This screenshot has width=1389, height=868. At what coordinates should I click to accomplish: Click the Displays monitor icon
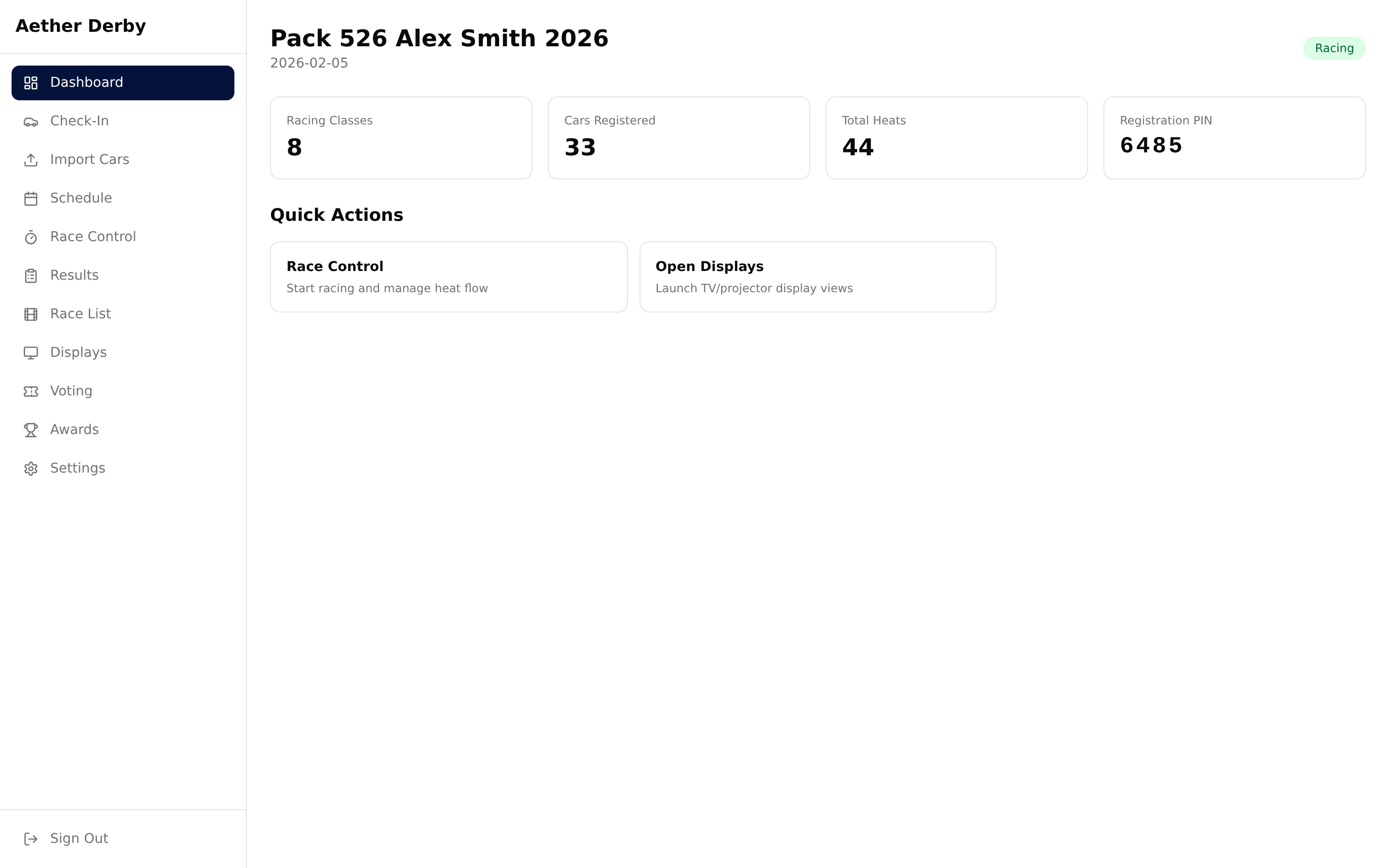[31, 353]
